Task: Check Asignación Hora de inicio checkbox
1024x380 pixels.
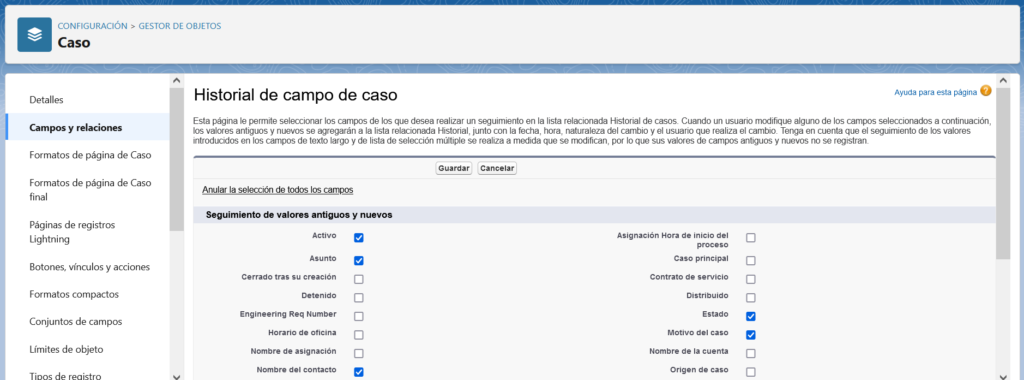Action: 751,238
